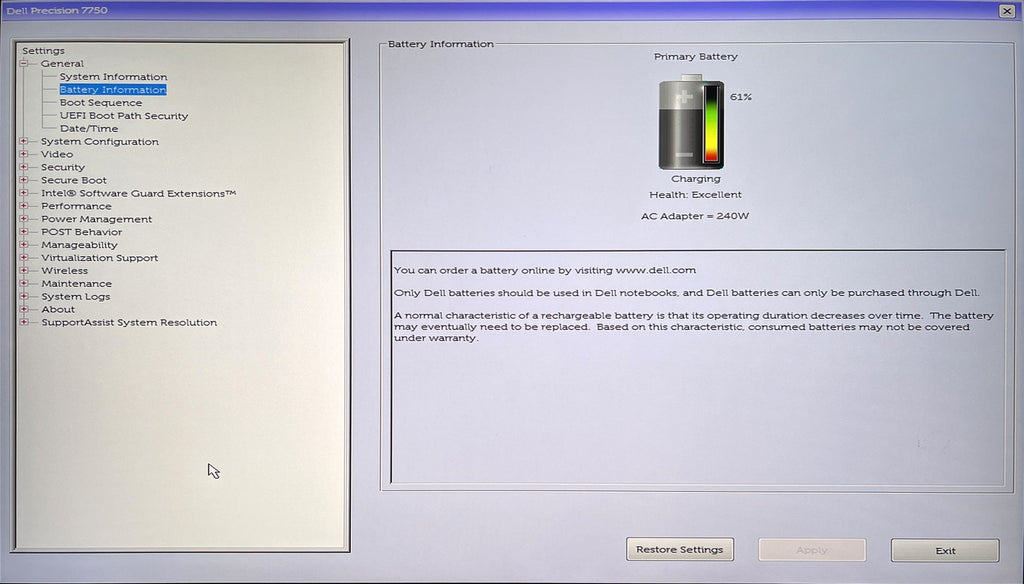
Task: Expand the Security plus icon
Action: [24, 167]
